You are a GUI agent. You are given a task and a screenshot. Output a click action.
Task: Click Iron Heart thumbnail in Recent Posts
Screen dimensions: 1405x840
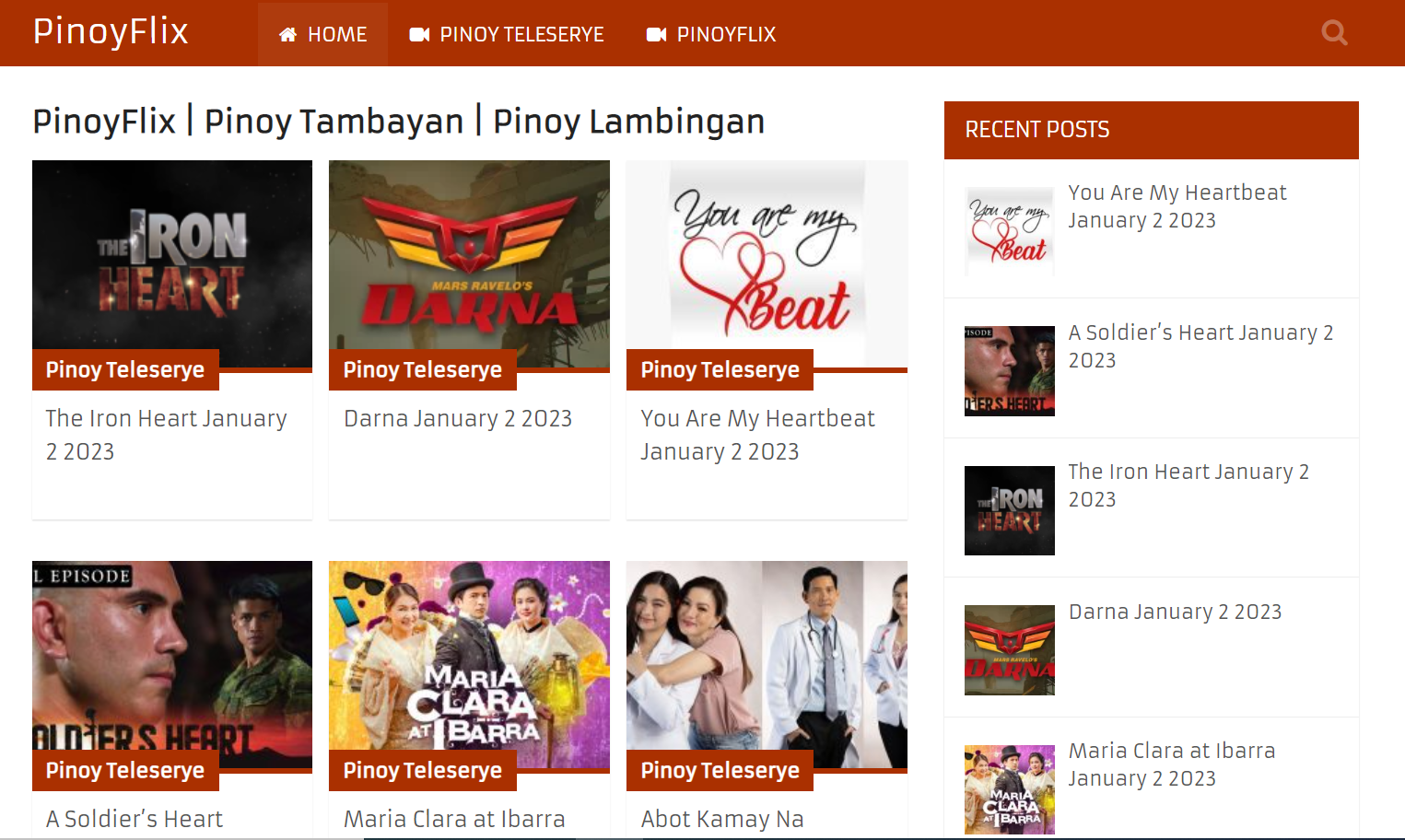click(1009, 510)
